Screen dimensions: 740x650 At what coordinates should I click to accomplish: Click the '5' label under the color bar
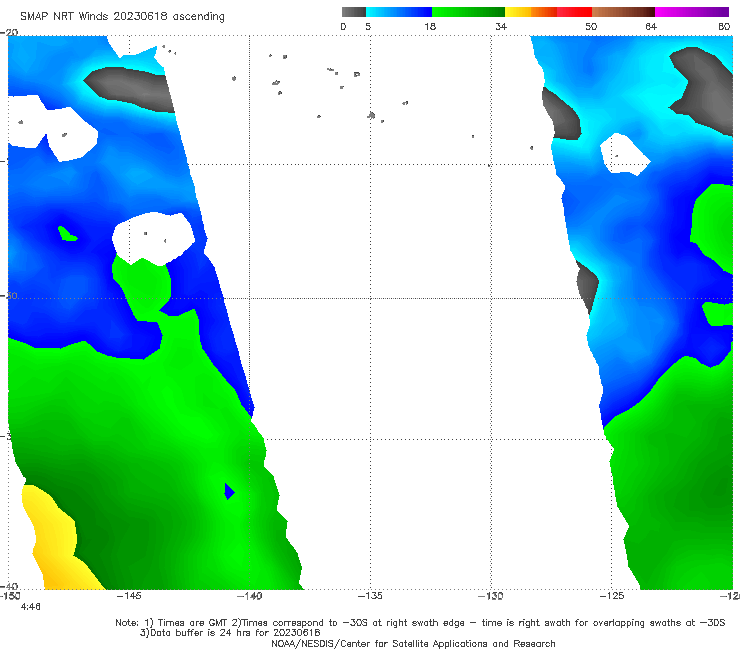pyautogui.click(x=368, y=26)
